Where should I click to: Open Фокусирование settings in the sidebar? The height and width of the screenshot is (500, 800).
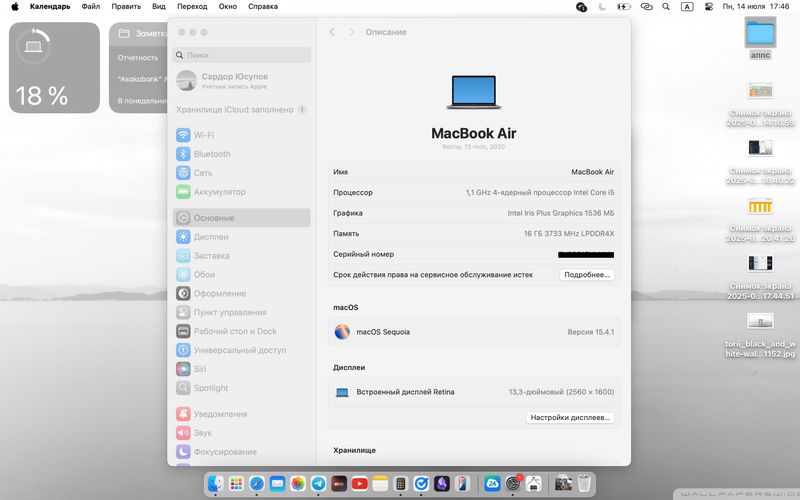click(x=241, y=452)
